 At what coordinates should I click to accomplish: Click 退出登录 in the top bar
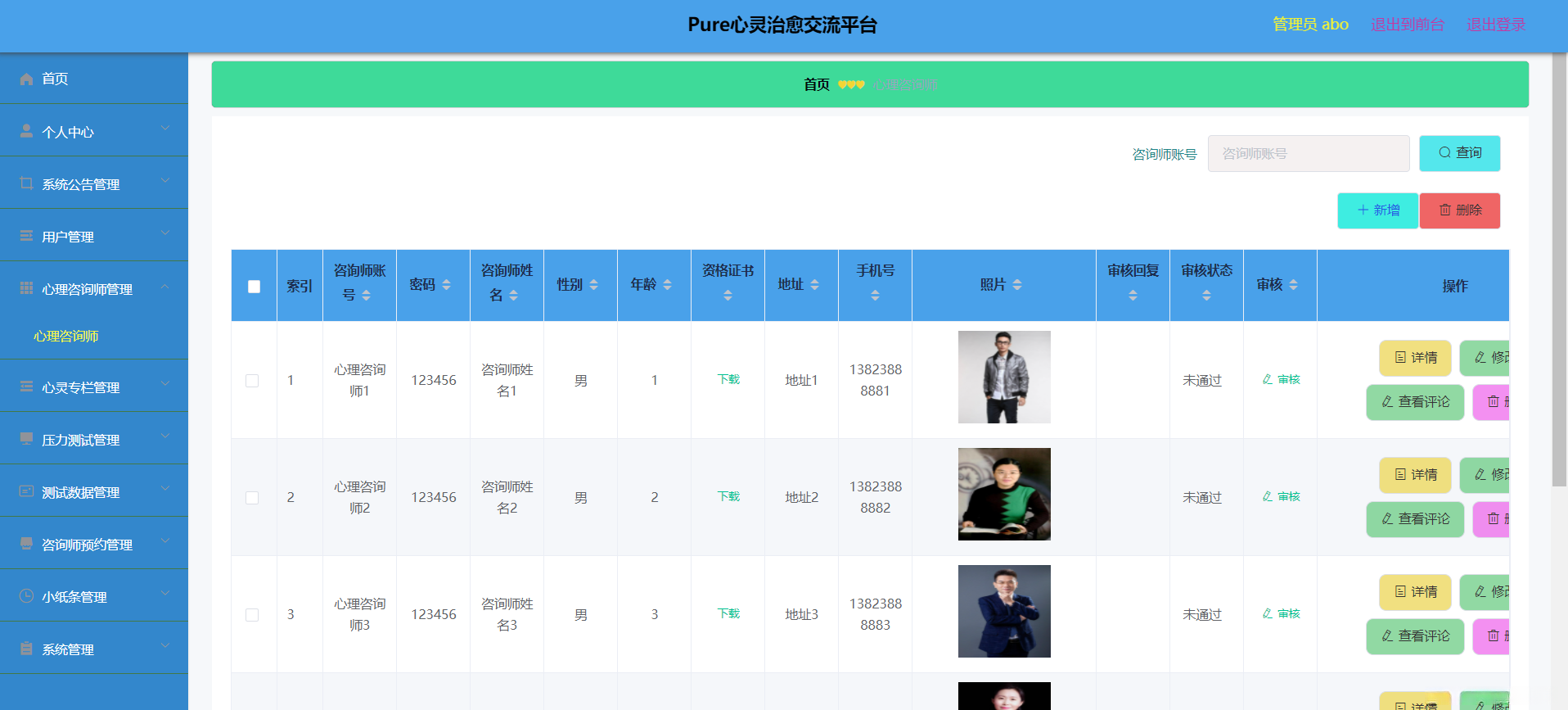click(x=1496, y=25)
